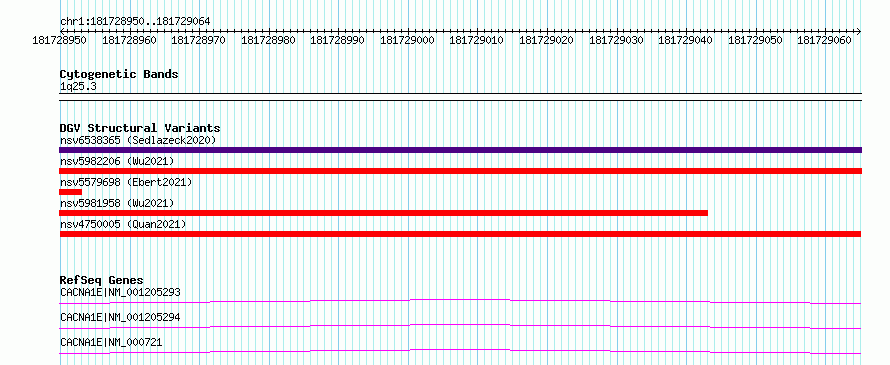Click ruler coordinate 181728960
The width and height of the screenshot is (890, 365).
(x=129, y=40)
